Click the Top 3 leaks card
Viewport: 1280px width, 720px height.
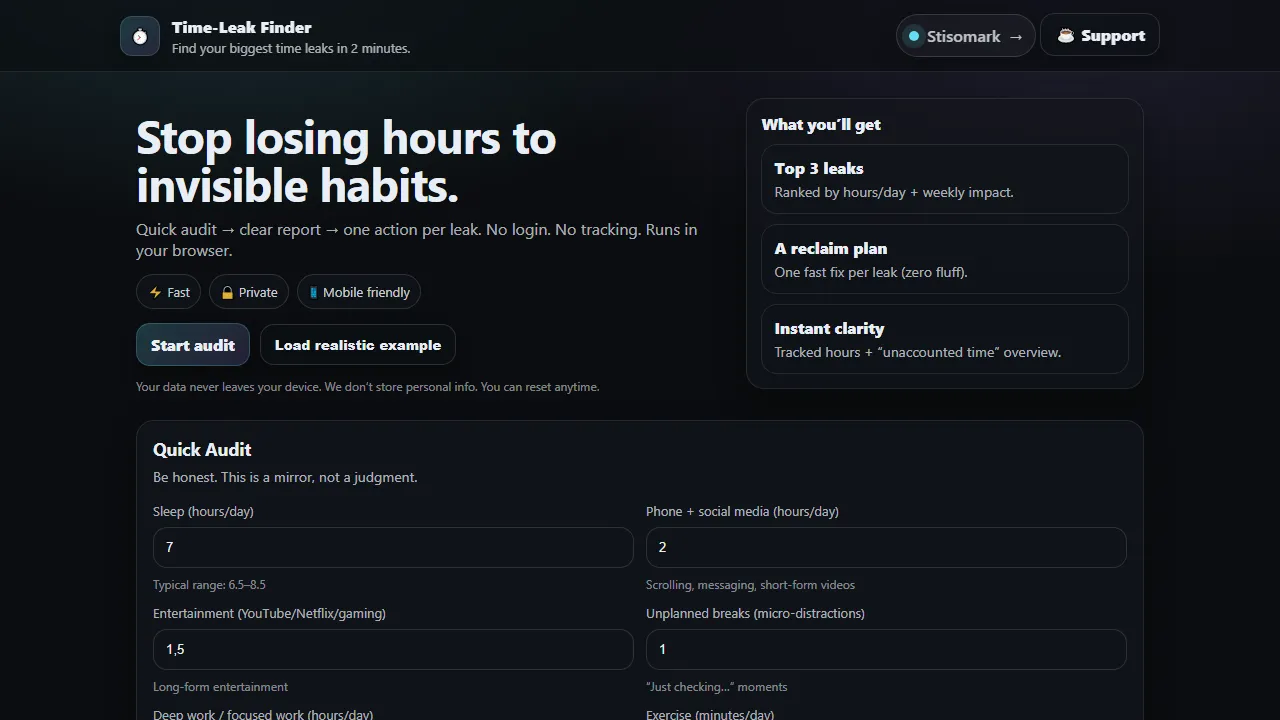point(944,179)
